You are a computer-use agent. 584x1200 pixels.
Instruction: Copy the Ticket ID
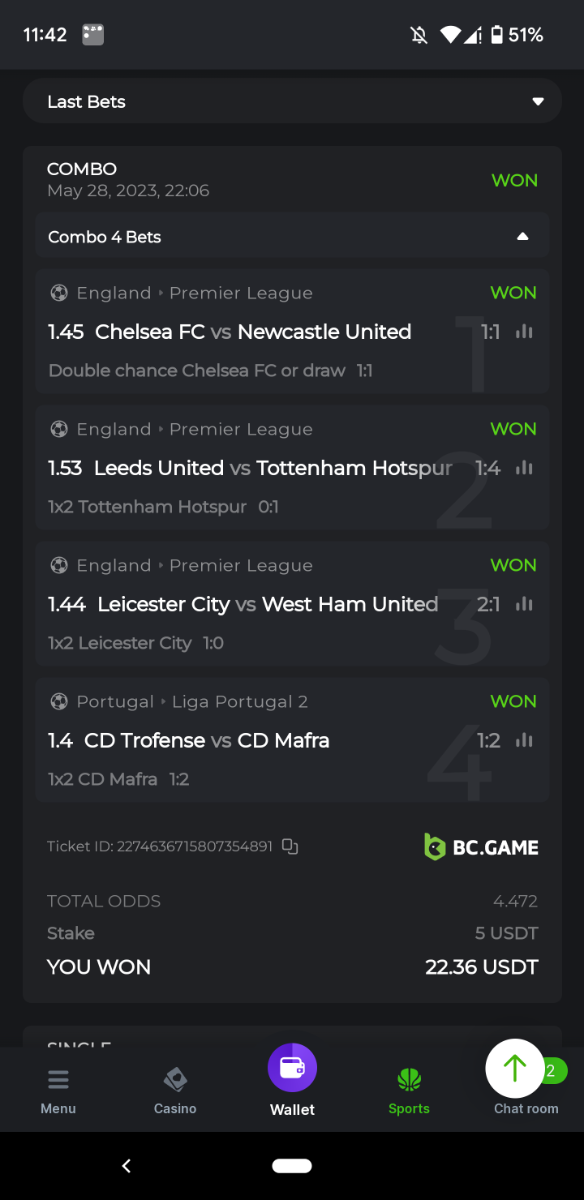pyautogui.click(x=290, y=846)
